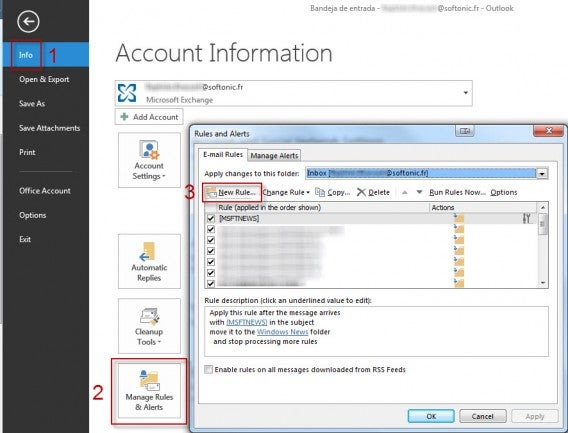Click Delete in the rules toolbar
Viewport: 568px width, 433px height.
point(373,192)
